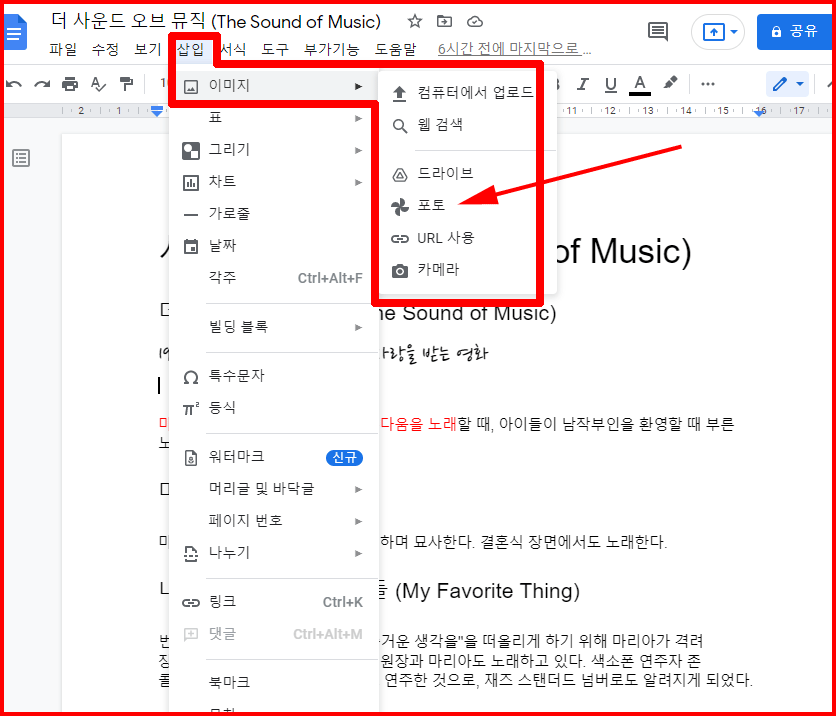
Task: Choose URL 사용 image option
Action: click(x=467, y=238)
